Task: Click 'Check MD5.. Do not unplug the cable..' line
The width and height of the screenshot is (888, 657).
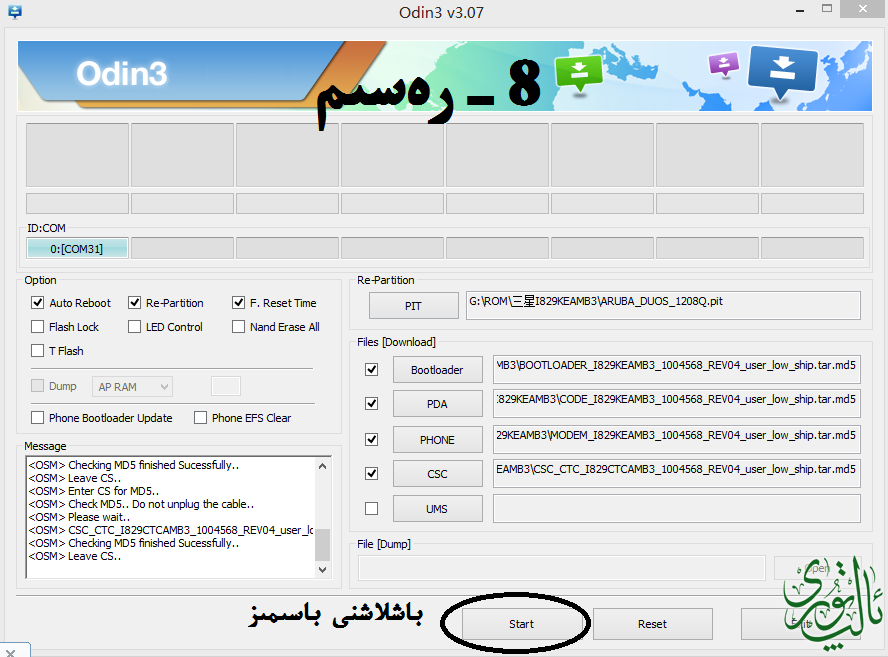Action: pos(141,504)
